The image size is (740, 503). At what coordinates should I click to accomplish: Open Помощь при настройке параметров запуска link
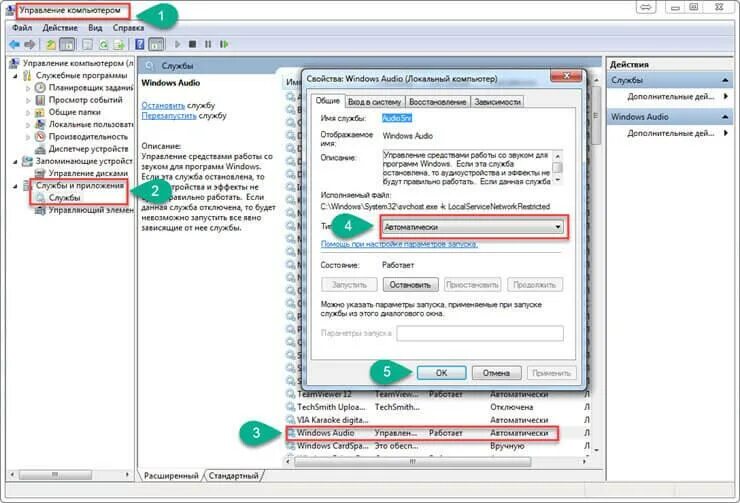pos(399,244)
